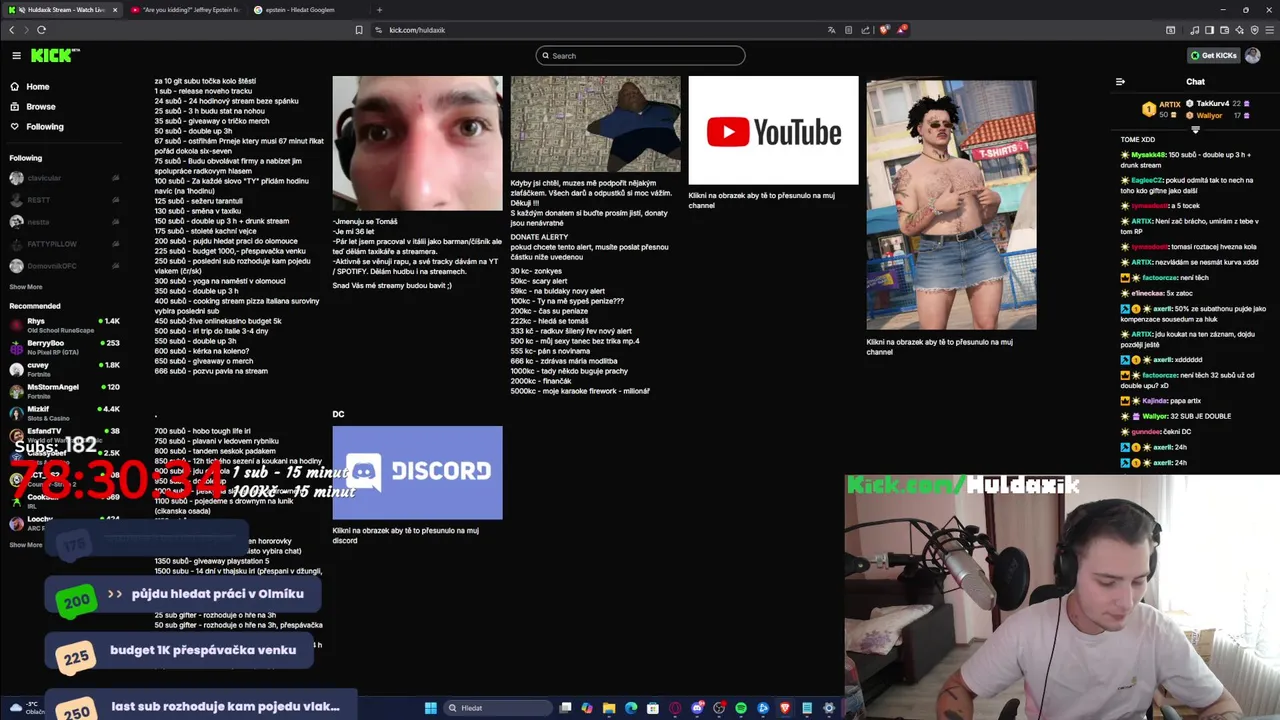Viewport: 1280px width, 720px height.
Task: Open Discord from taskbar
Action: click(697, 708)
